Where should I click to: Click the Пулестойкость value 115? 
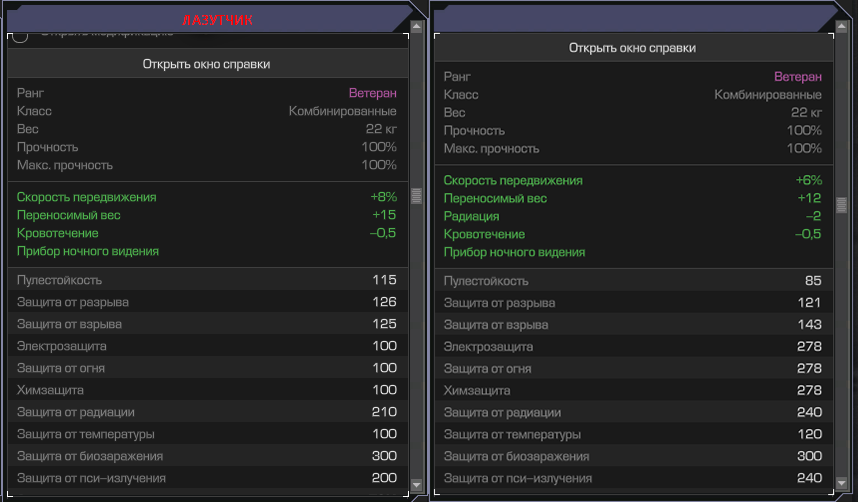click(384, 280)
